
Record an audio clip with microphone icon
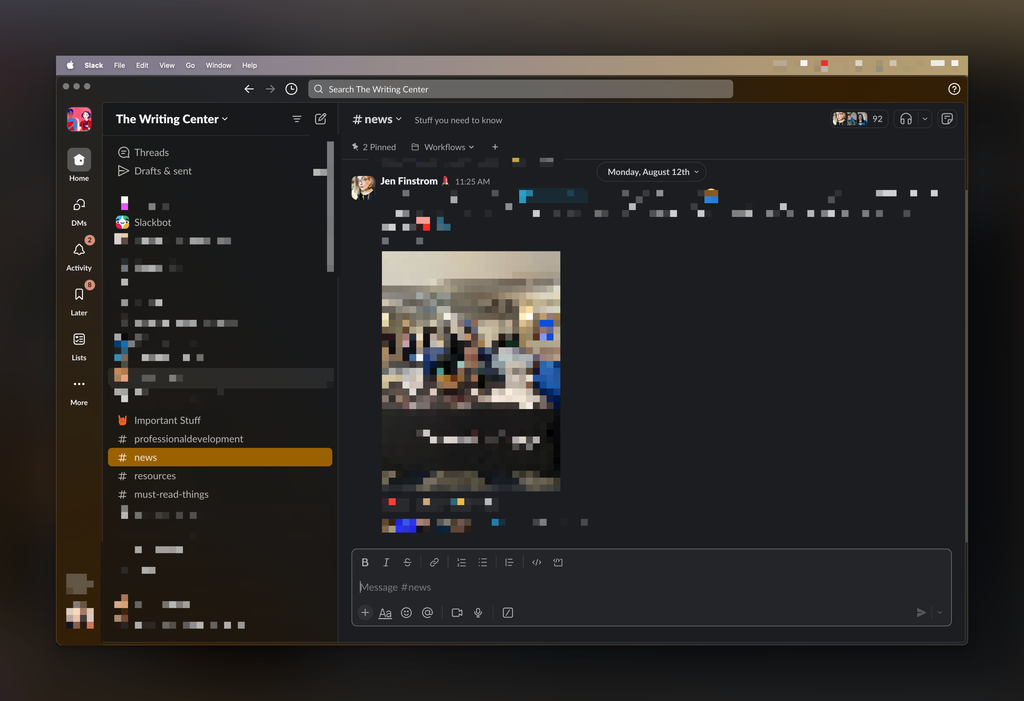(478, 613)
